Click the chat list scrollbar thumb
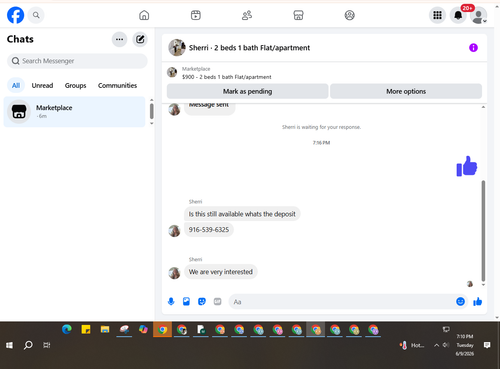This screenshot has height=369, width=500. pos(152,111)
